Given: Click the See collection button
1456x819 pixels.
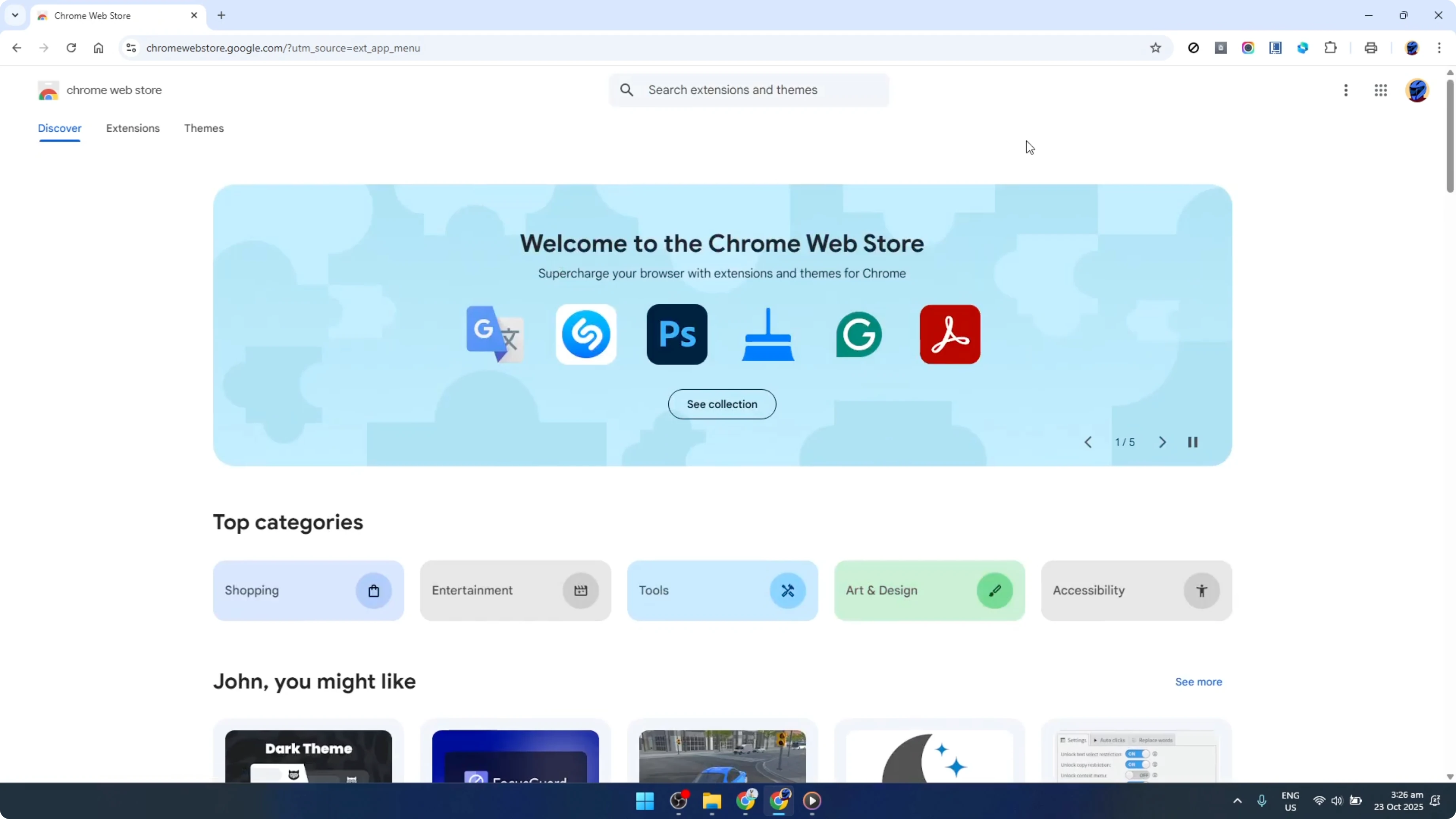Looking at the screenshot, I should (722, 404).
